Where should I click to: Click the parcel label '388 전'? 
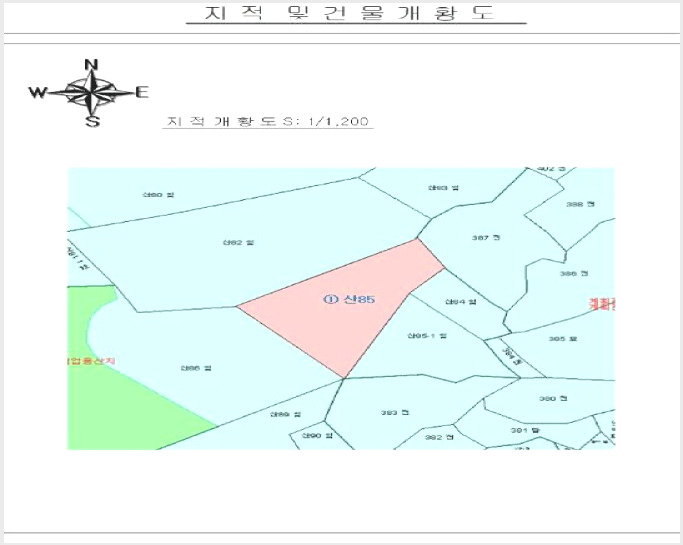pyautogui.click(x=580, y=204)
